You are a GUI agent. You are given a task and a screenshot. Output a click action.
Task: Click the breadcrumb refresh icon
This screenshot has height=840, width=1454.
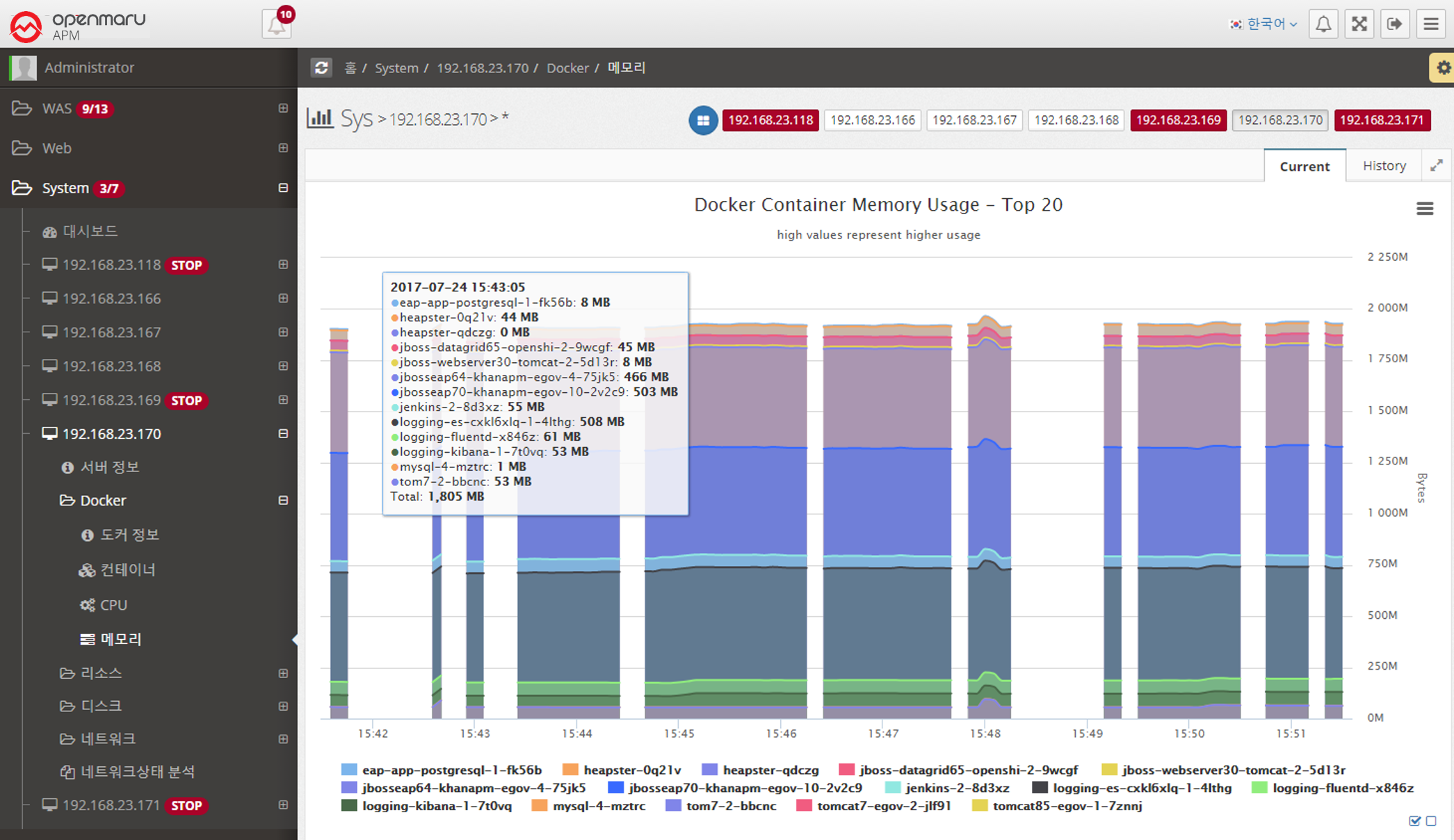[321, 67]
